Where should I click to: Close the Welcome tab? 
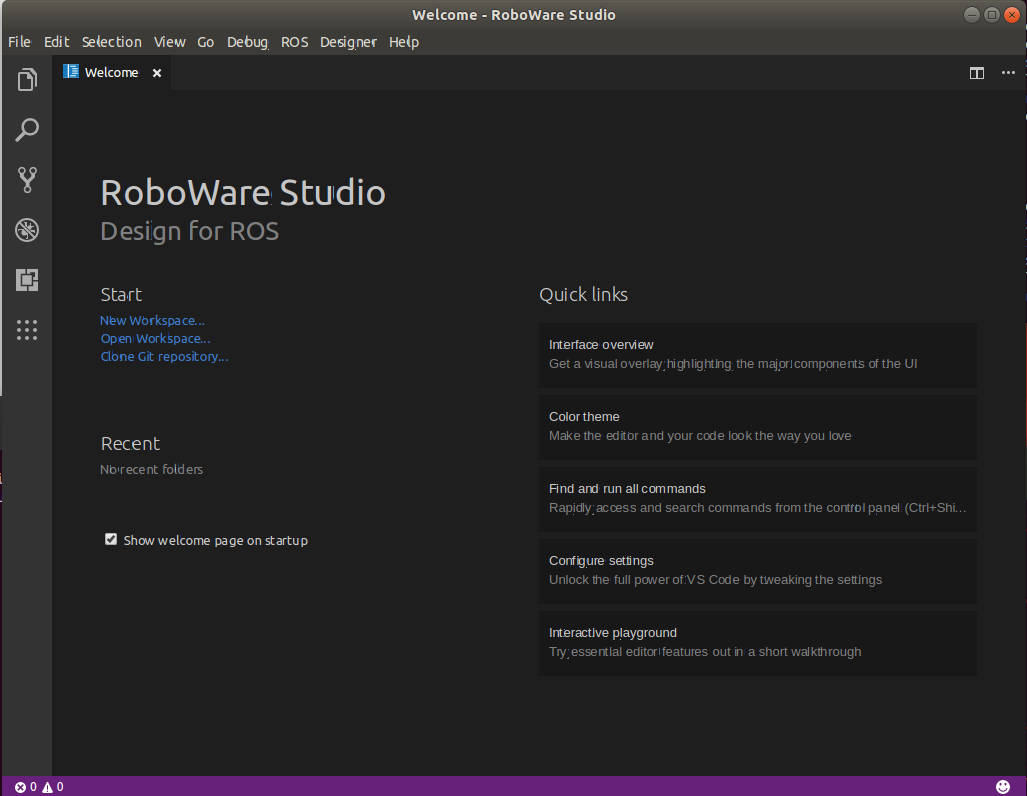tap(157, 73)
